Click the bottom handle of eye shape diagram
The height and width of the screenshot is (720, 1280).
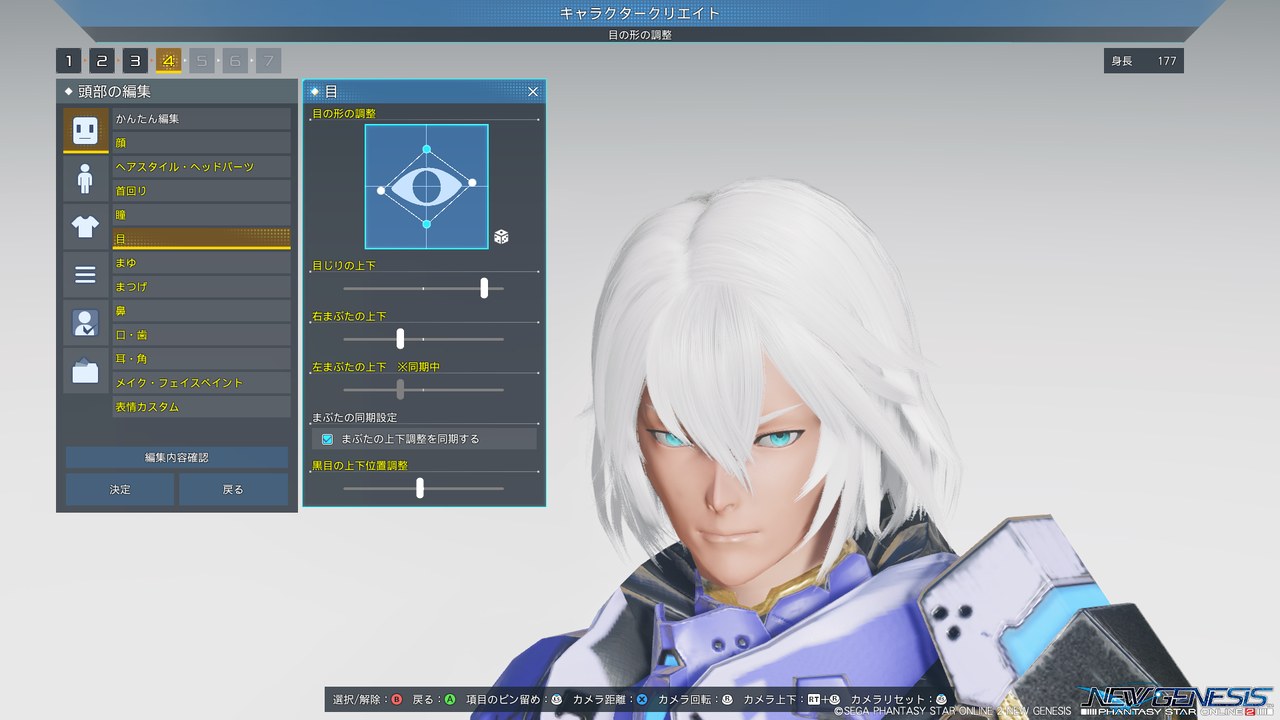(427, 224)
